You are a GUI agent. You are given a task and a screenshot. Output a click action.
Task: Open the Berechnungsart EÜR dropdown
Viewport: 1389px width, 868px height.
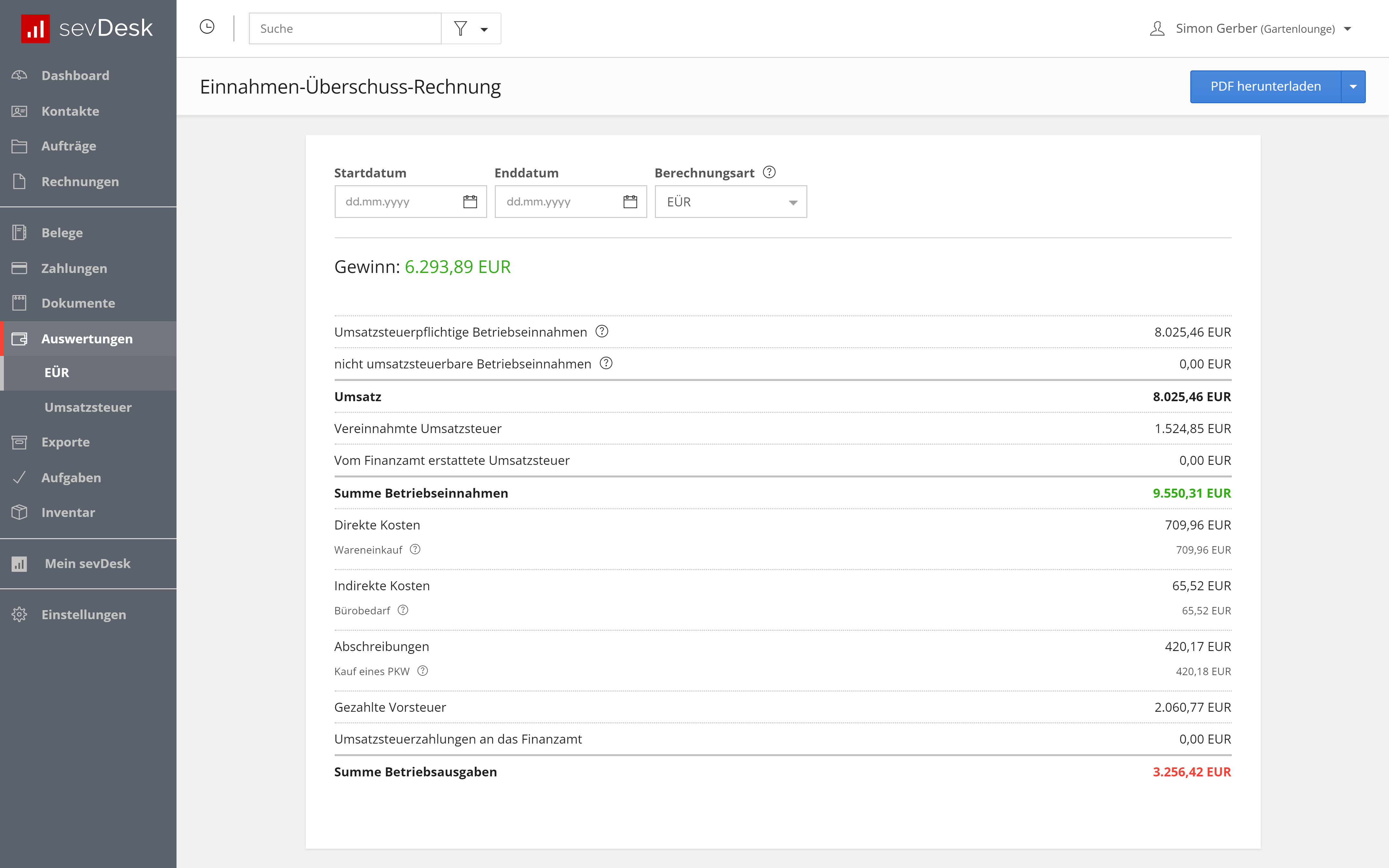point(731,202)
